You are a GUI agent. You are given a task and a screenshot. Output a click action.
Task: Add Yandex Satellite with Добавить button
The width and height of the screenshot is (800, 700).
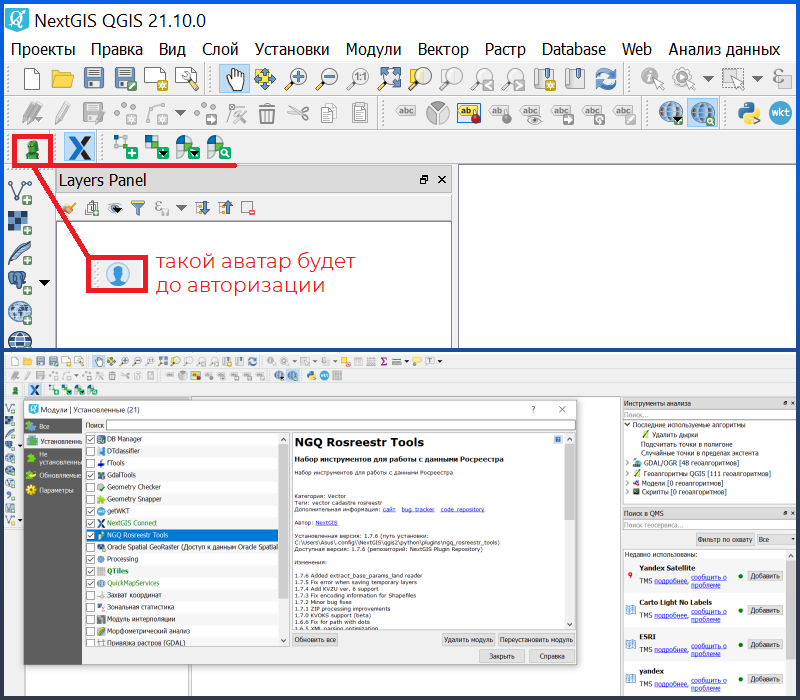[x=764, y=576]
